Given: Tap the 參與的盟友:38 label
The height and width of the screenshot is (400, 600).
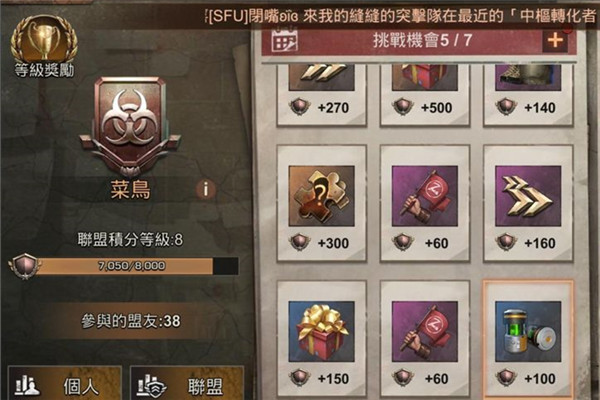Looking at the screenshot, I should (130, 321).
